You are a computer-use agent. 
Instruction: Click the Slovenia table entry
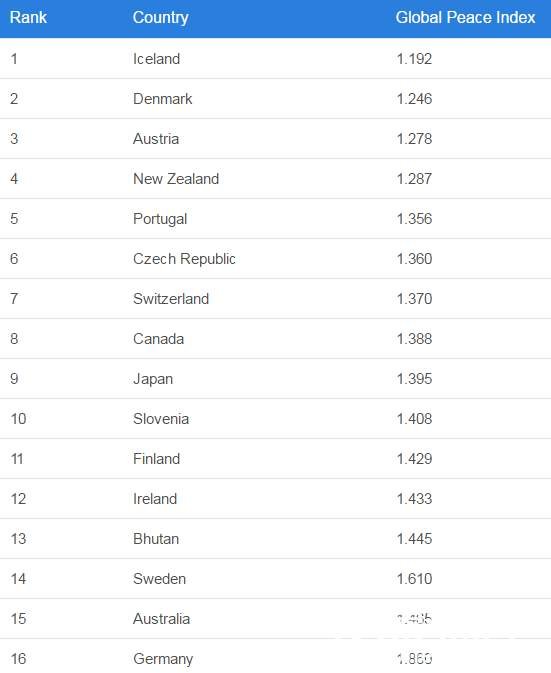click(161, 418)
